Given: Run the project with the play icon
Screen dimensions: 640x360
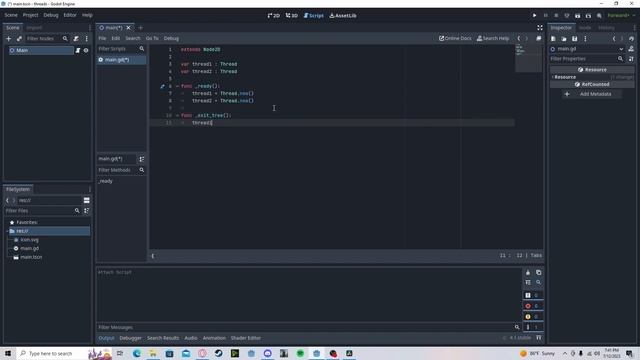Looking at the screenshot, I should pos(534,16).
